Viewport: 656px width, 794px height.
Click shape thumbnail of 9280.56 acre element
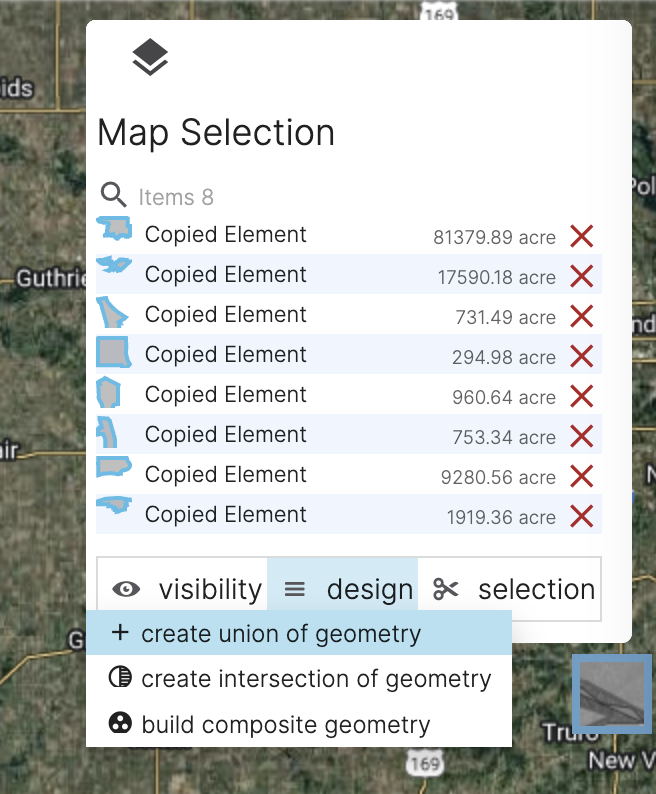pyautogui.click(x=114, y=467)
